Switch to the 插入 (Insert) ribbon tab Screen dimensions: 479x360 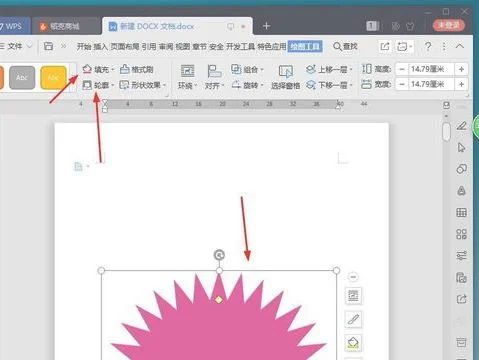point(100,46)
